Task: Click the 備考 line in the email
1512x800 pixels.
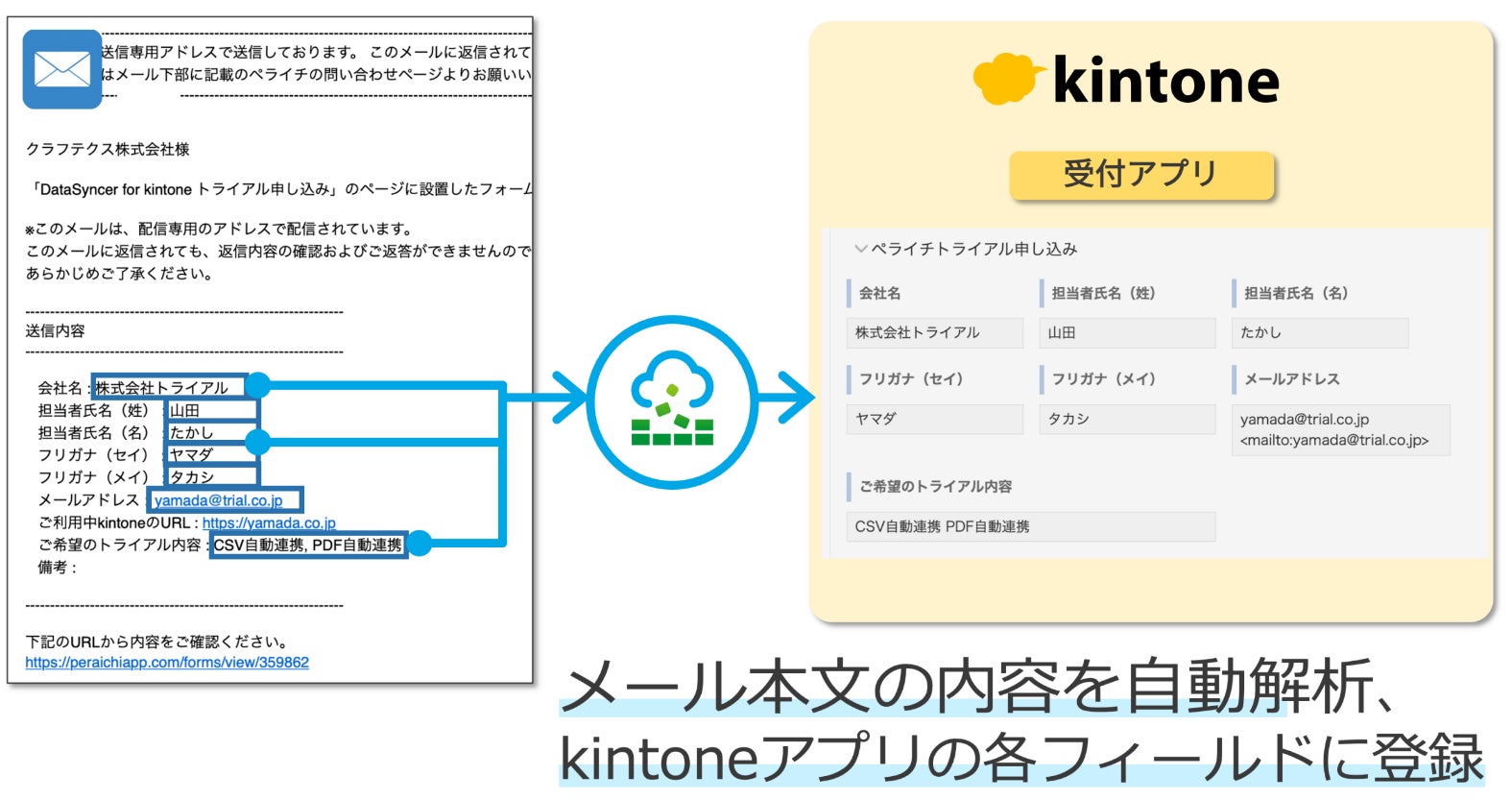Action: (57, 568)
